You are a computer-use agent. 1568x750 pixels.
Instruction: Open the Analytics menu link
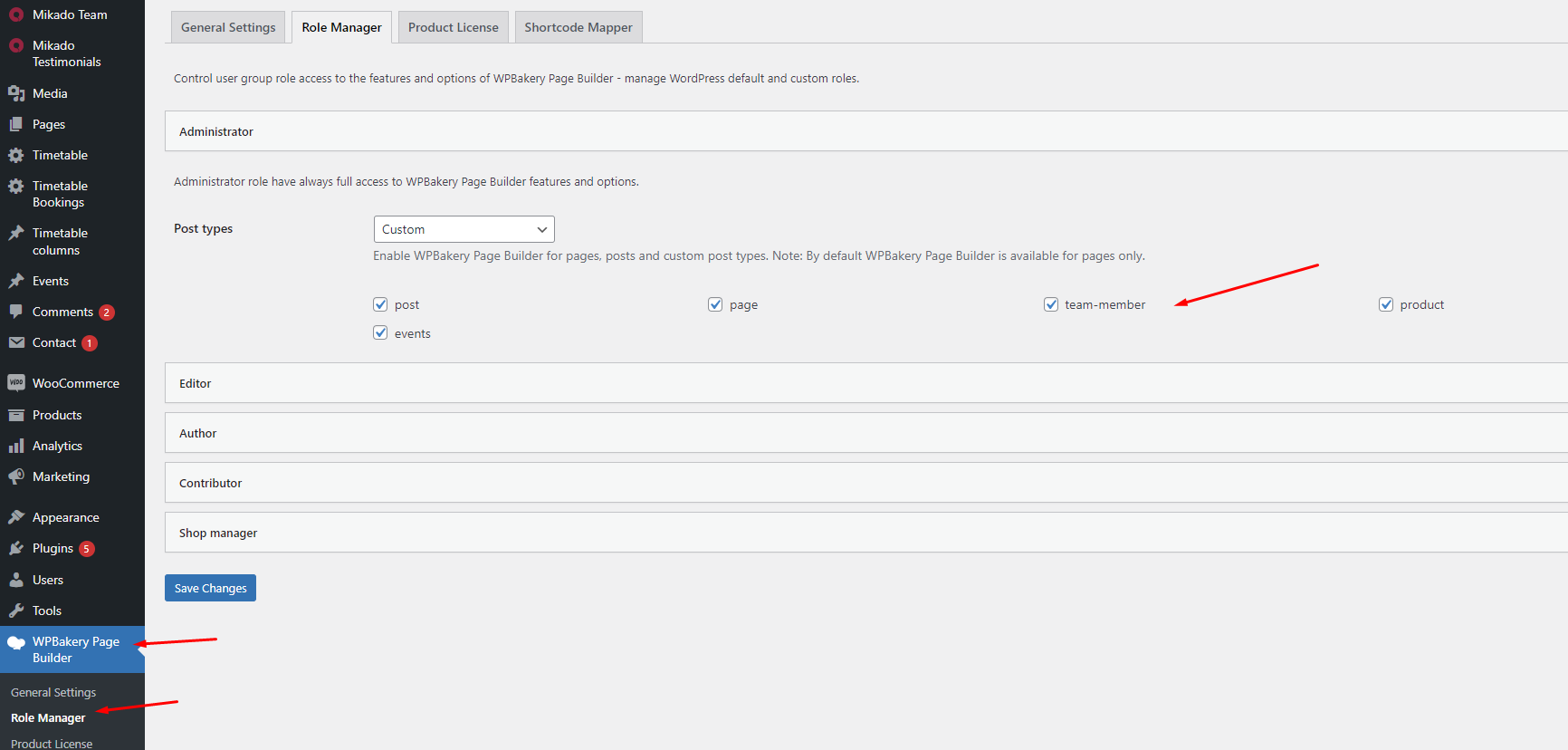point(57,446)
